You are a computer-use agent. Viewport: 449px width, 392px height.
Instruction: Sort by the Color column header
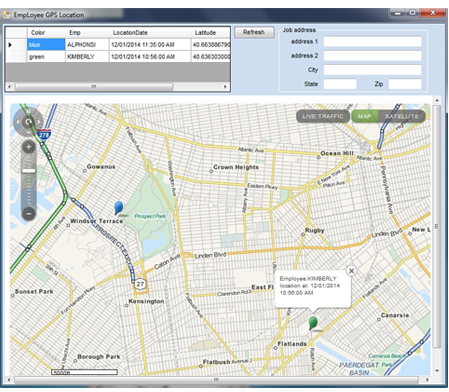pyautogui.click(x=46, y=33)
